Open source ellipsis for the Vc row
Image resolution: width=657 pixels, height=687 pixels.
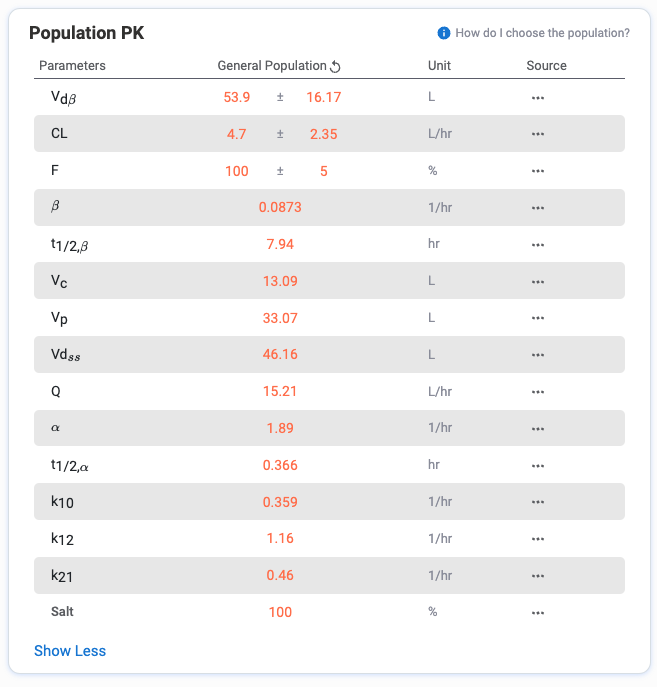[x=538, y=282]
